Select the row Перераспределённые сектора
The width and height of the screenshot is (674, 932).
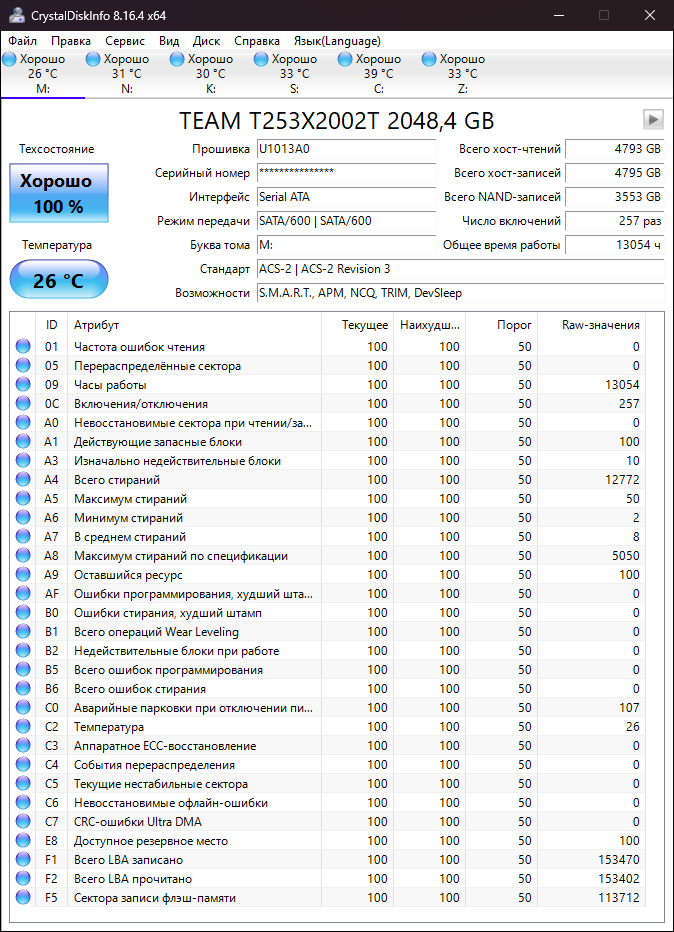pos(328,366)
